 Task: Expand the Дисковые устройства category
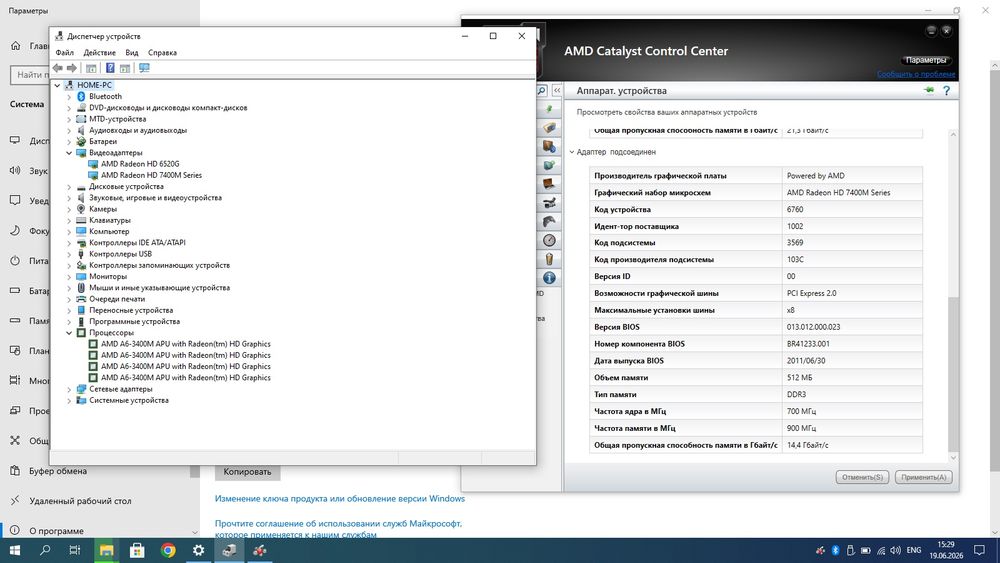point(69,187)
